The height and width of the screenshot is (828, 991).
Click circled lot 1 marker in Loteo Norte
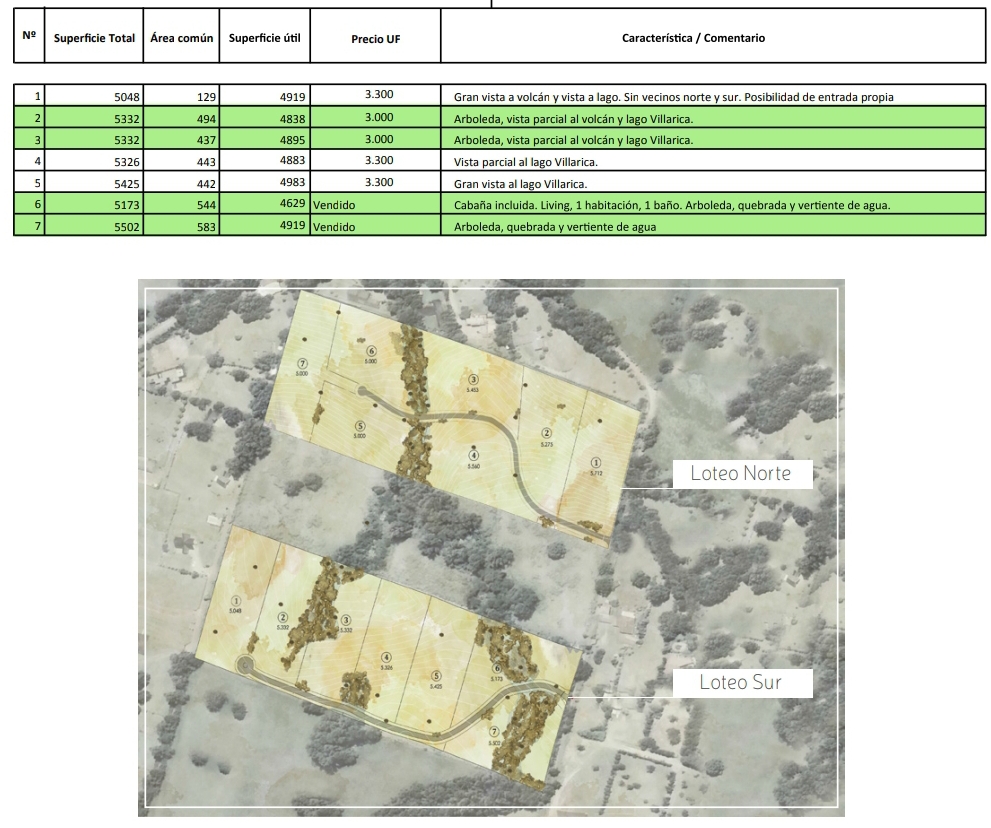(x=596, y=462)
